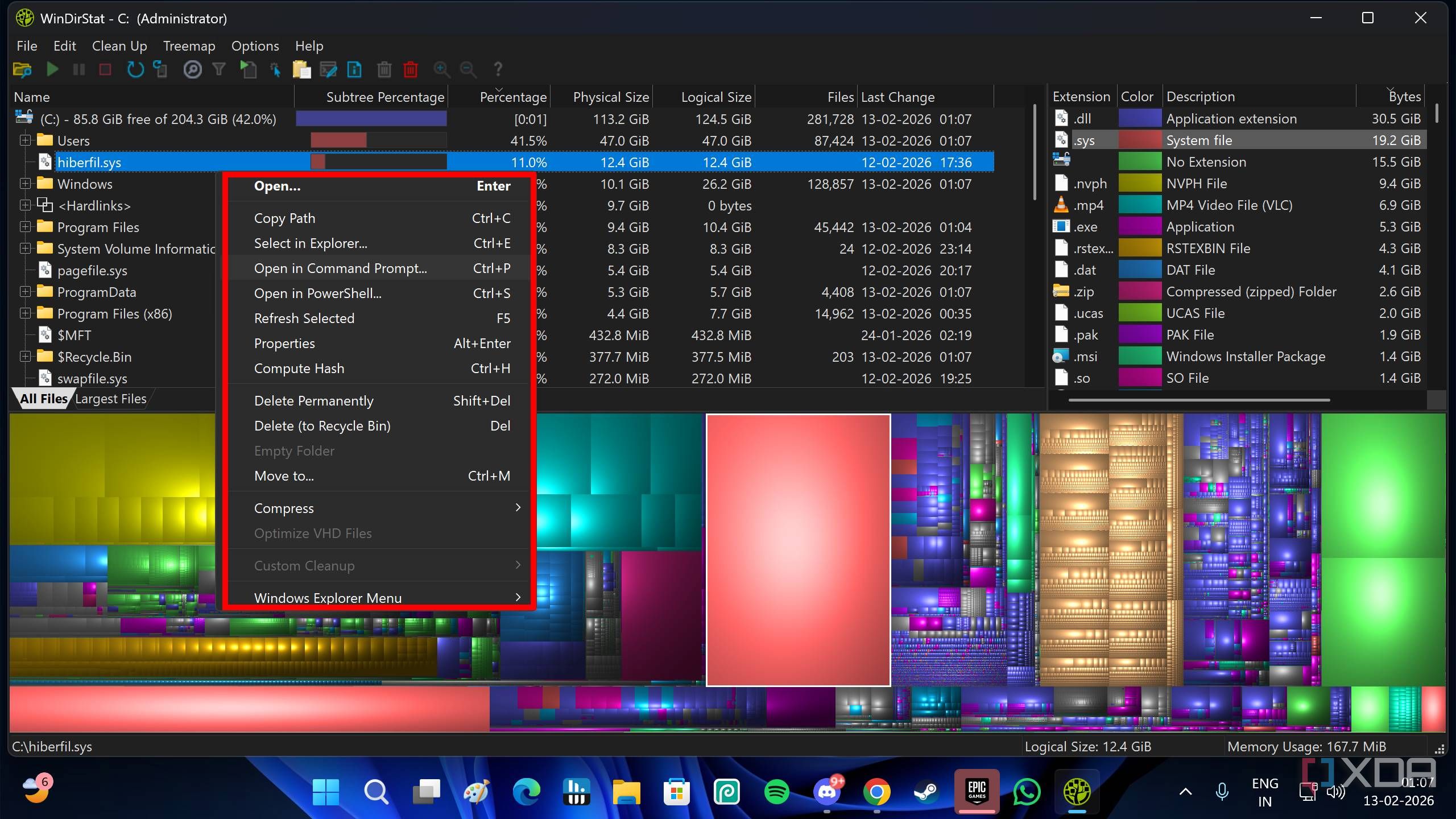The height and width of the screenshot is (819, 1456).
Task: Expand the ProgramData folder node
Action: point(25,291)
